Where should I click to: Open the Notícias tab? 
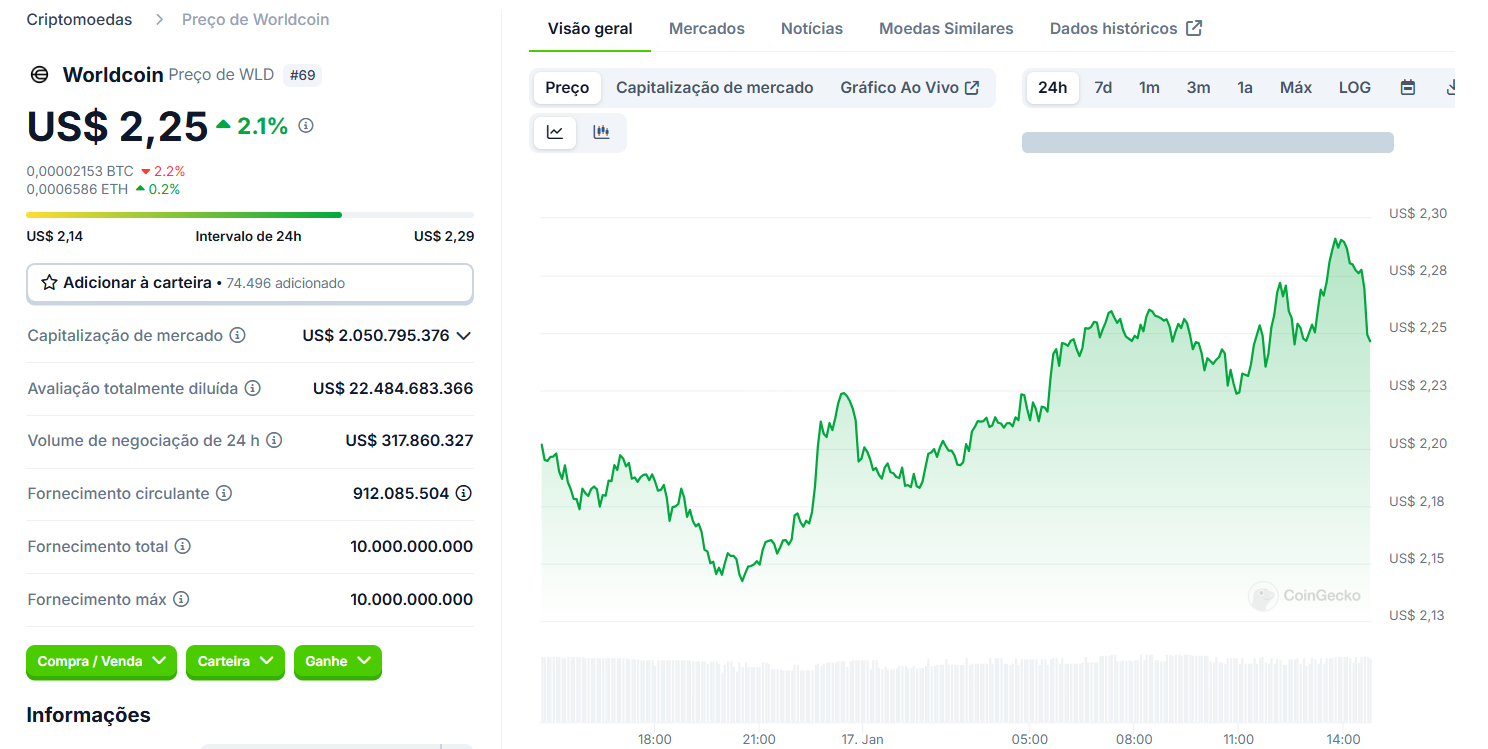pyautogui.click(x=812, y=29)
